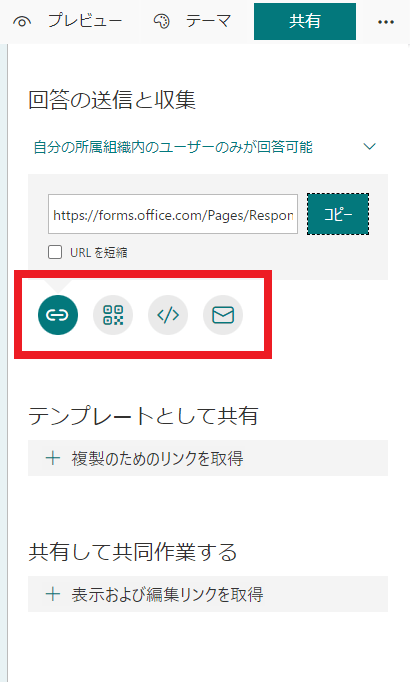Click the 回答の送信と収集 heading
Screen dimensions: 410x682
click(112, 100)
